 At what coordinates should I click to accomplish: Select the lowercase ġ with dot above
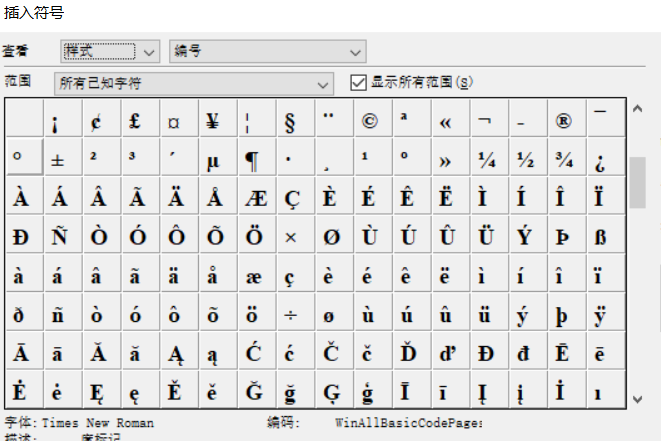(x=373, y=390)
